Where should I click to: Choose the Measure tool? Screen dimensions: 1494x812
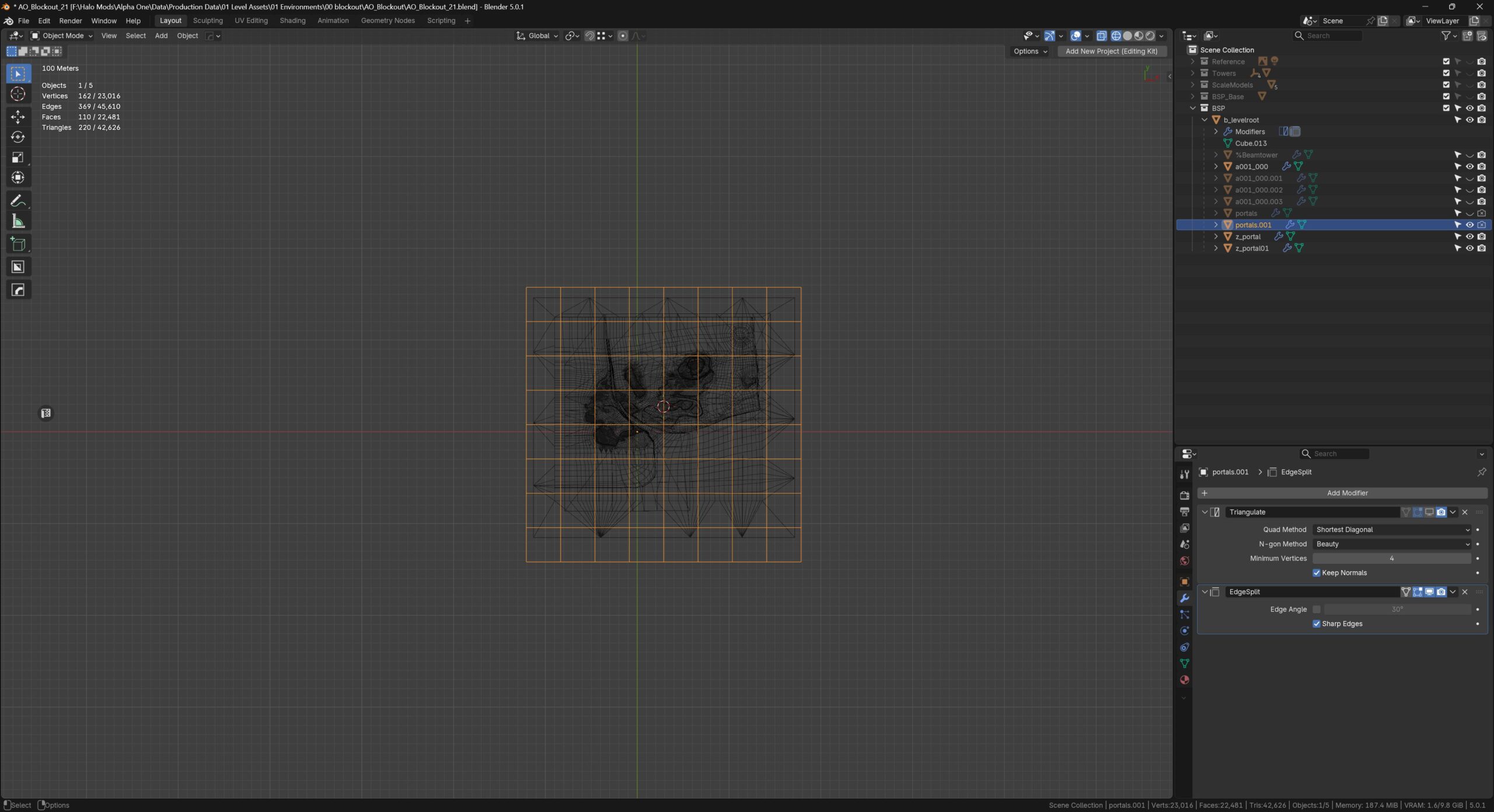(18, 222)
